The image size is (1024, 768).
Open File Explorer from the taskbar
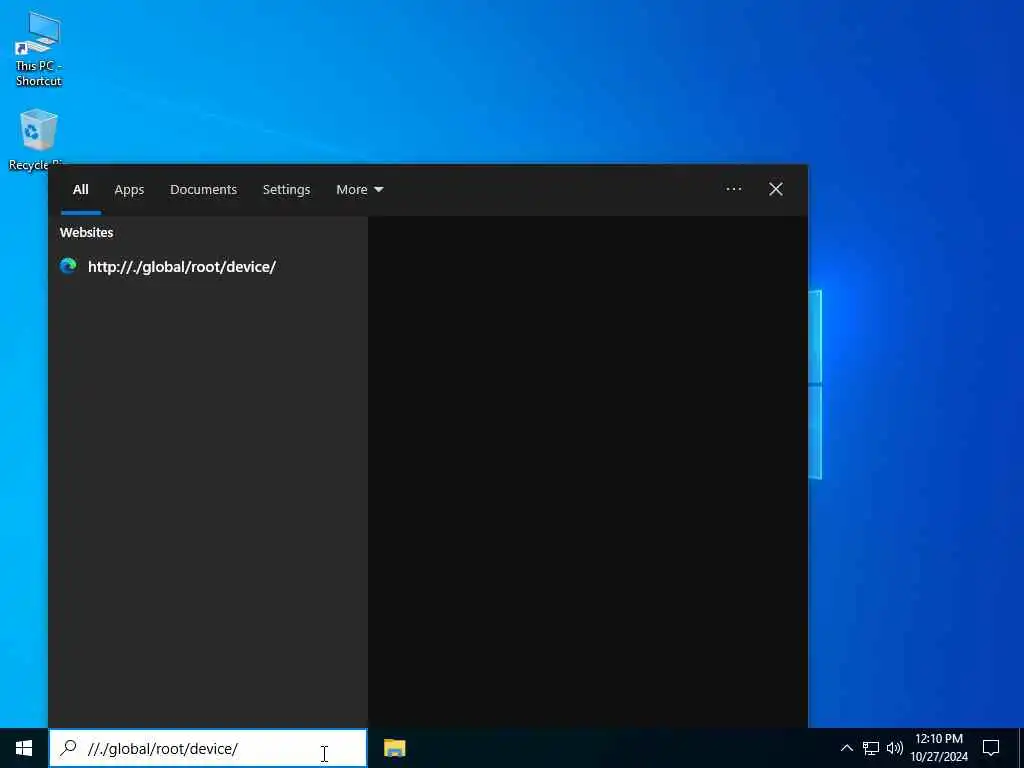(394, 748)
